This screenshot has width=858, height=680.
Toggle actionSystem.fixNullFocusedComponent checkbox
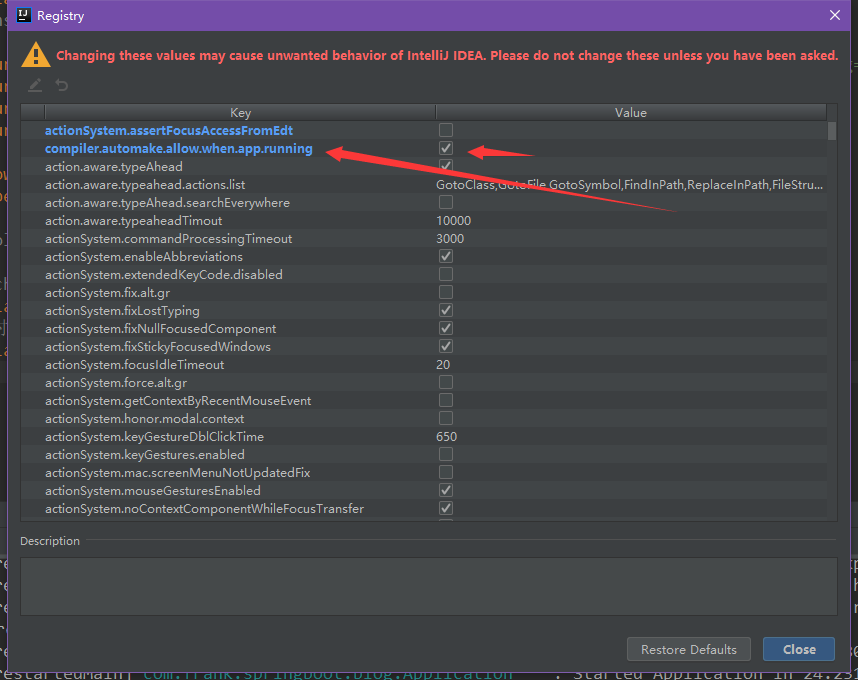click(x=446, y=329)
